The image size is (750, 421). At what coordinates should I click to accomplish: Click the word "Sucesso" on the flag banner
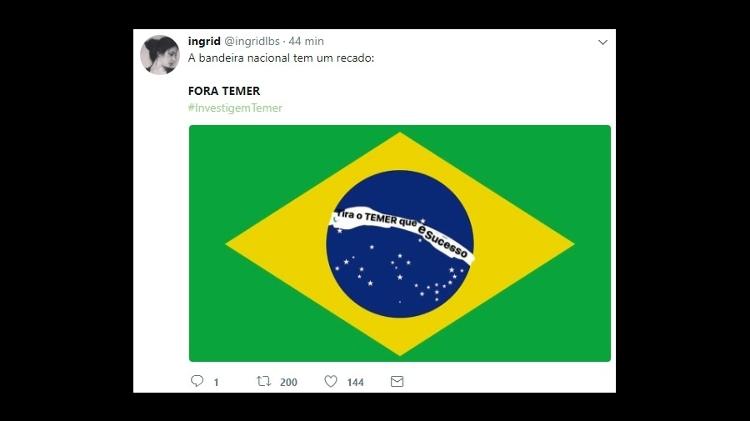click(x=446, y=244)
